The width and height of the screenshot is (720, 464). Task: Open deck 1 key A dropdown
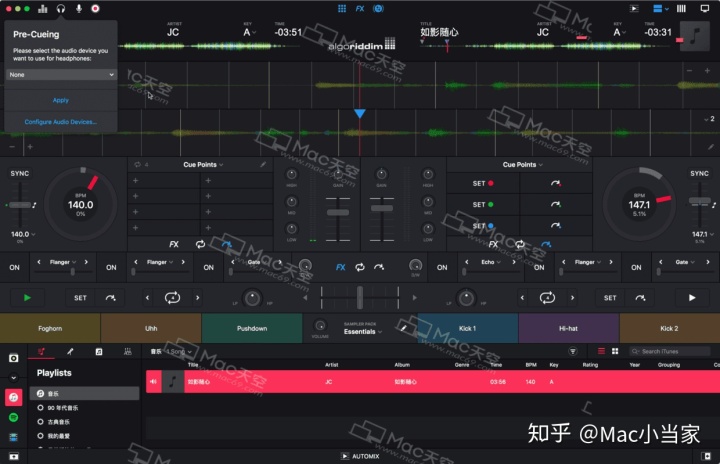(x=249, y=32)
